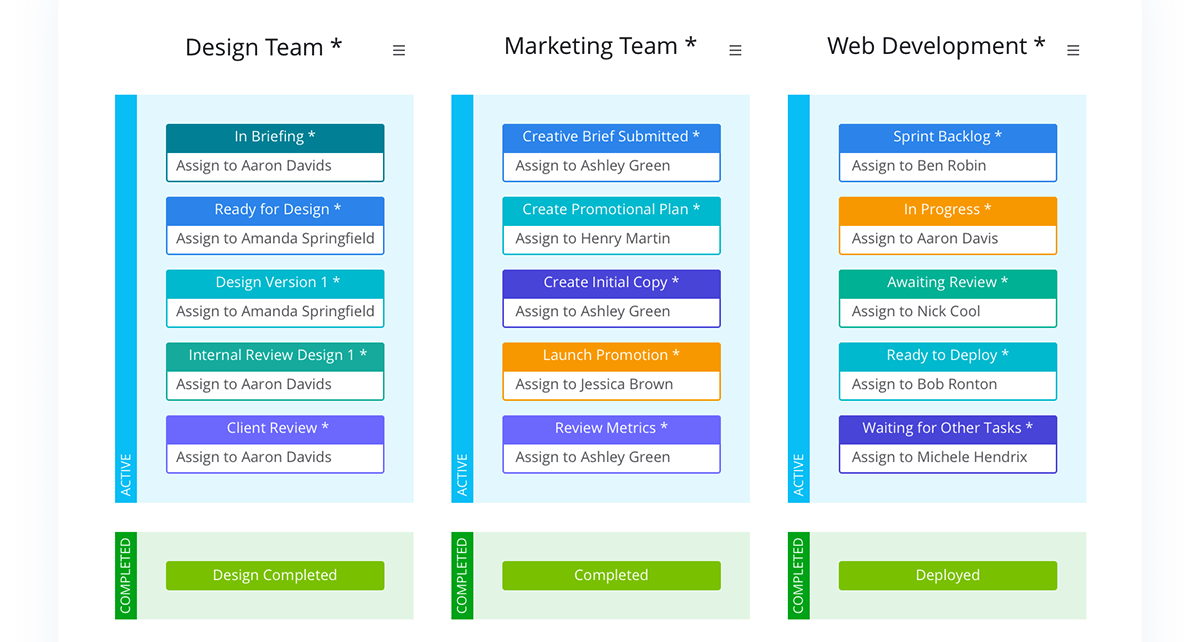Open the Sprint Backlog status
This screenshot has height=642, width=1200.
947,137
